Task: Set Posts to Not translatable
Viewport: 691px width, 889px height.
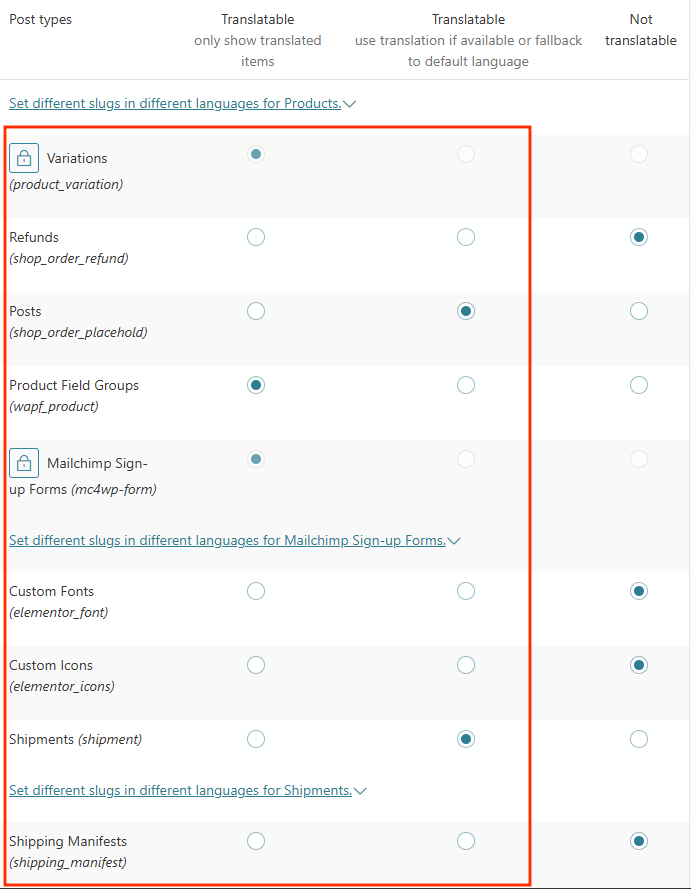Action: pos(639,311)
